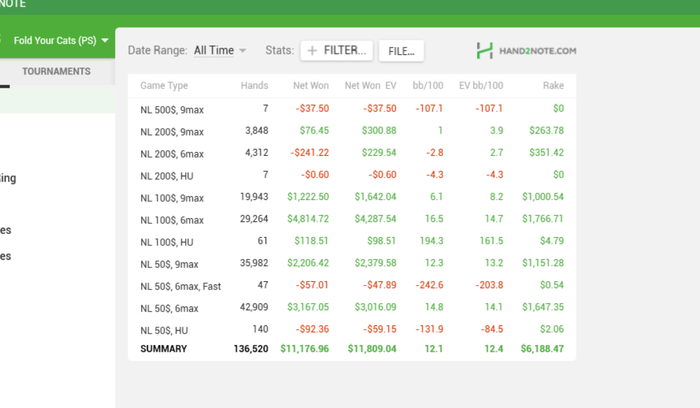This screenshot has width=700, height=408.
Task: Expand the All Time date range dropdown
Action: tap(220, 51)
